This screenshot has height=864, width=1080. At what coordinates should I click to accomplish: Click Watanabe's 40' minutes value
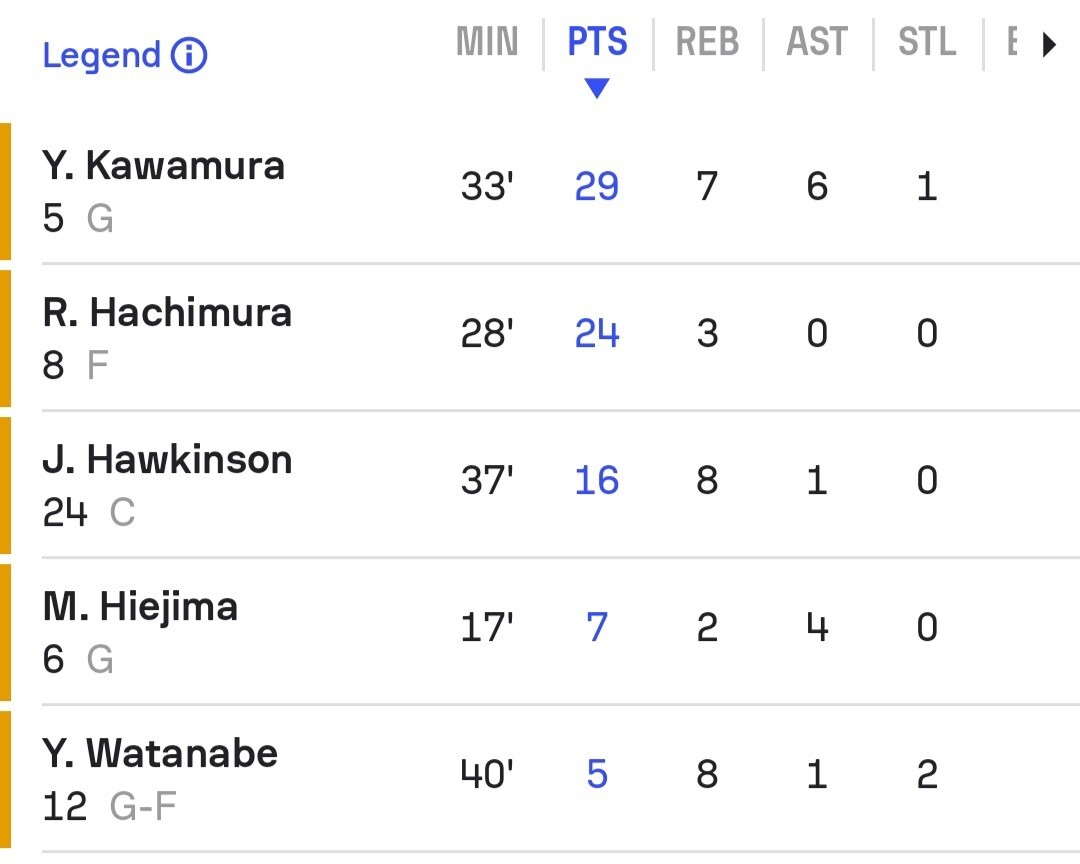[x=487, y=775]
